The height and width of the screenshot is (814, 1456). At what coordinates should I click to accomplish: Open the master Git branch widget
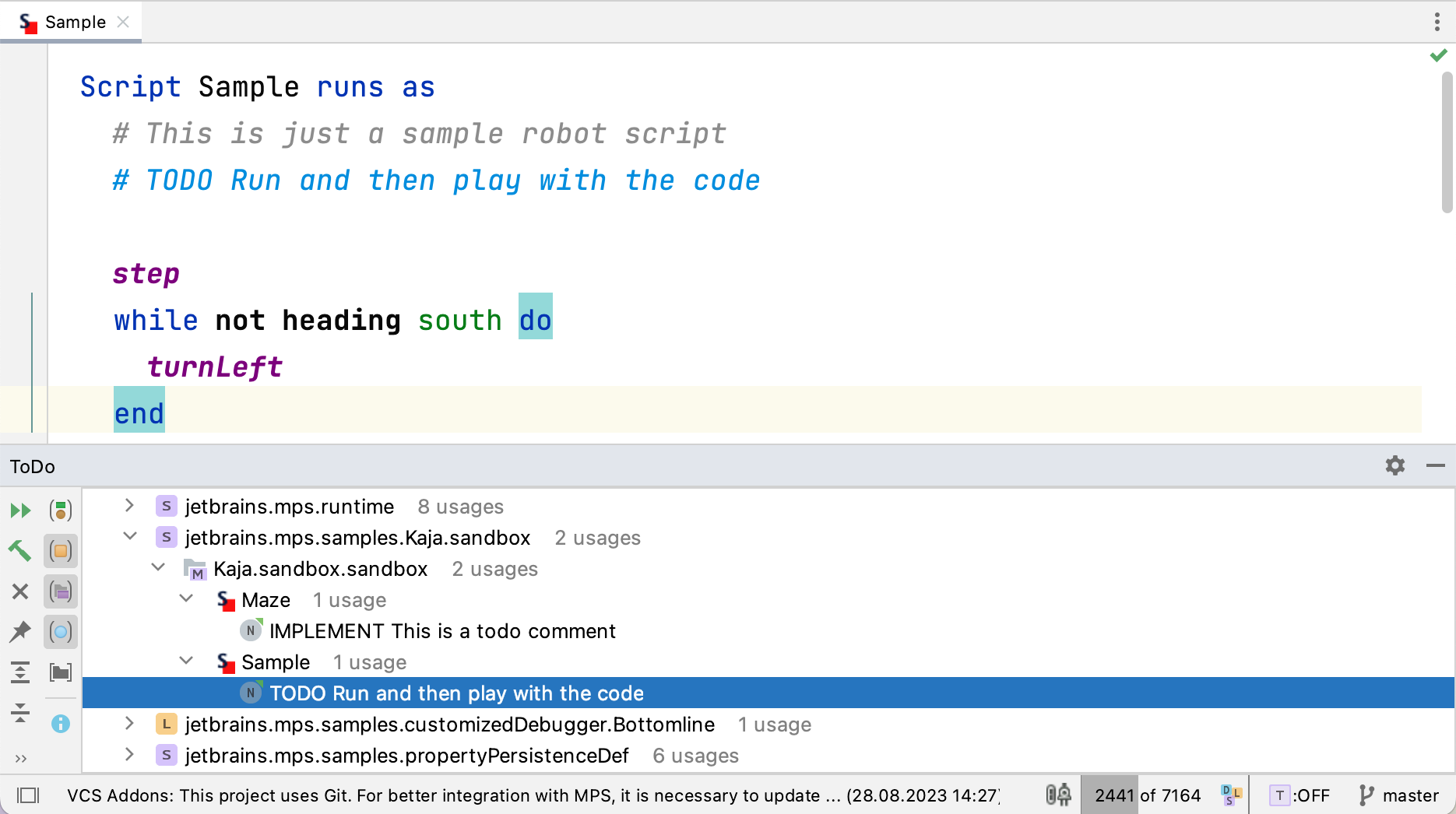tap(1399, 795)
